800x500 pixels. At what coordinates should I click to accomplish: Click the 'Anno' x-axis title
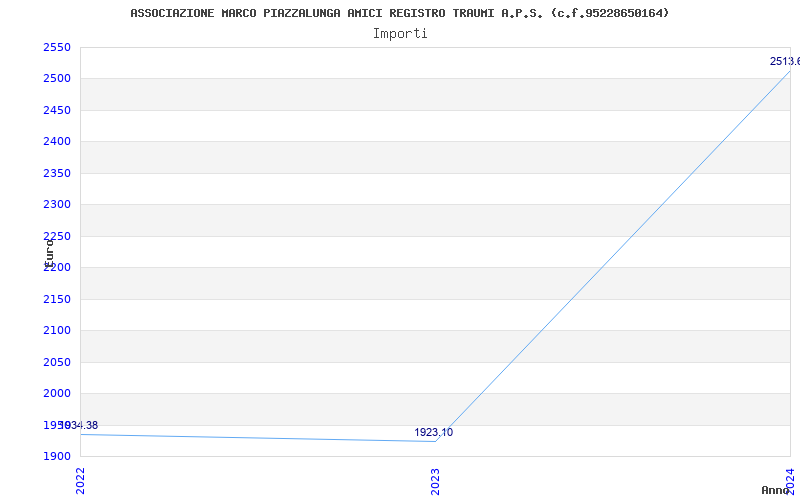point(775,490)
